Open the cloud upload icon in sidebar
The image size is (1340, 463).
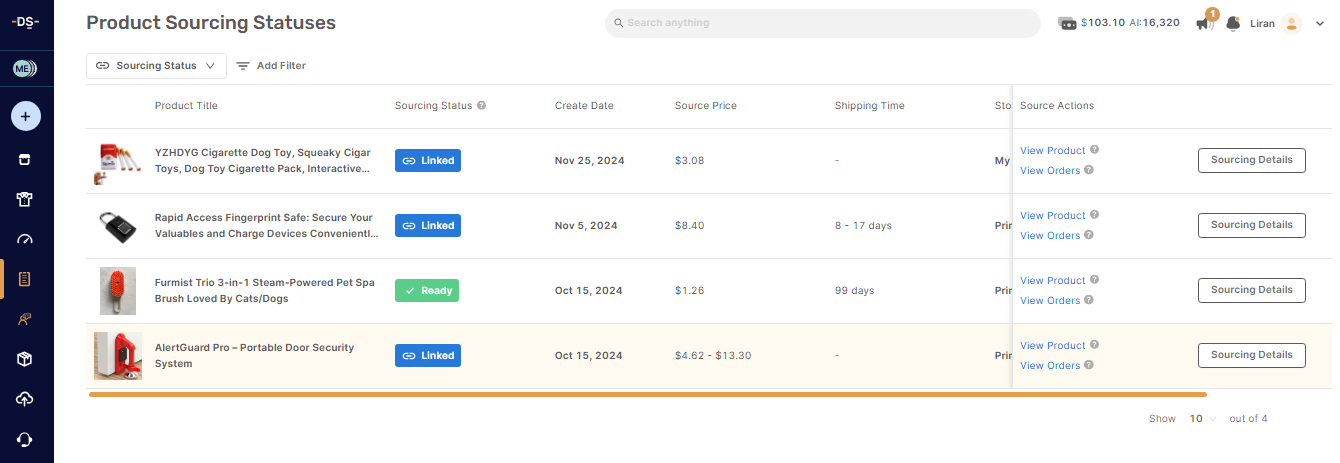(x=26, y=399)
